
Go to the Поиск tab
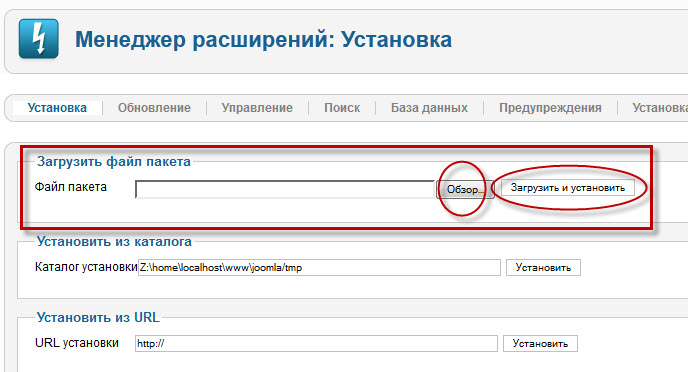(342, 108)
